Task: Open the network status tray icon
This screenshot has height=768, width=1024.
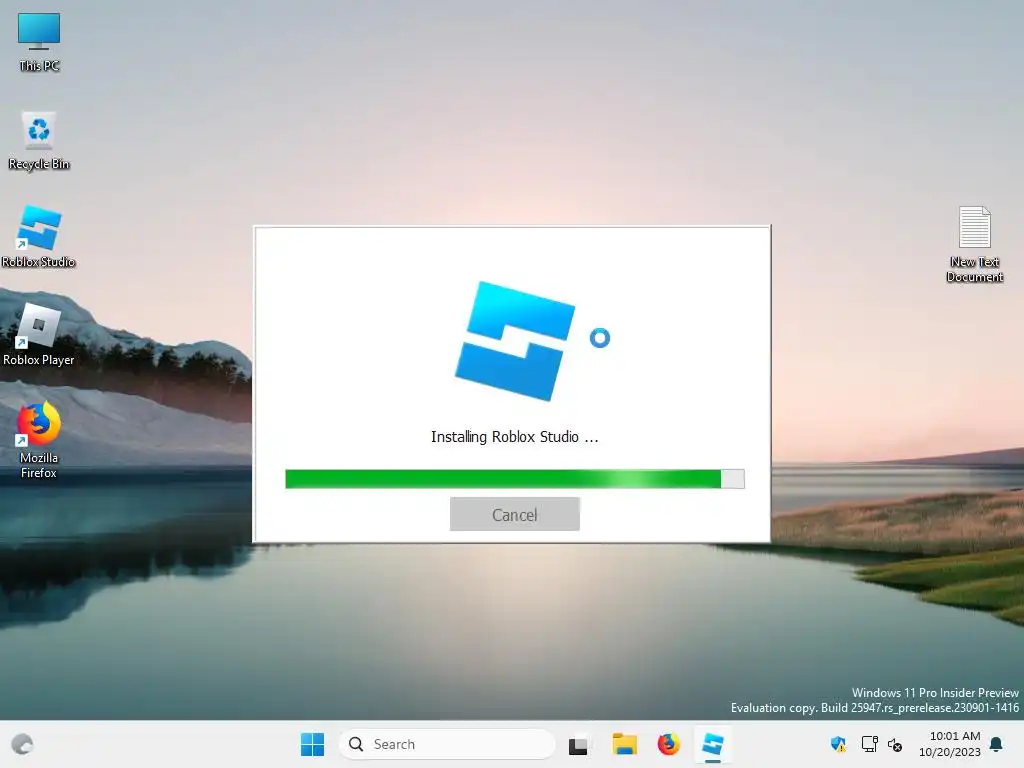Action: pyautogui.click(x=869, y=744)
